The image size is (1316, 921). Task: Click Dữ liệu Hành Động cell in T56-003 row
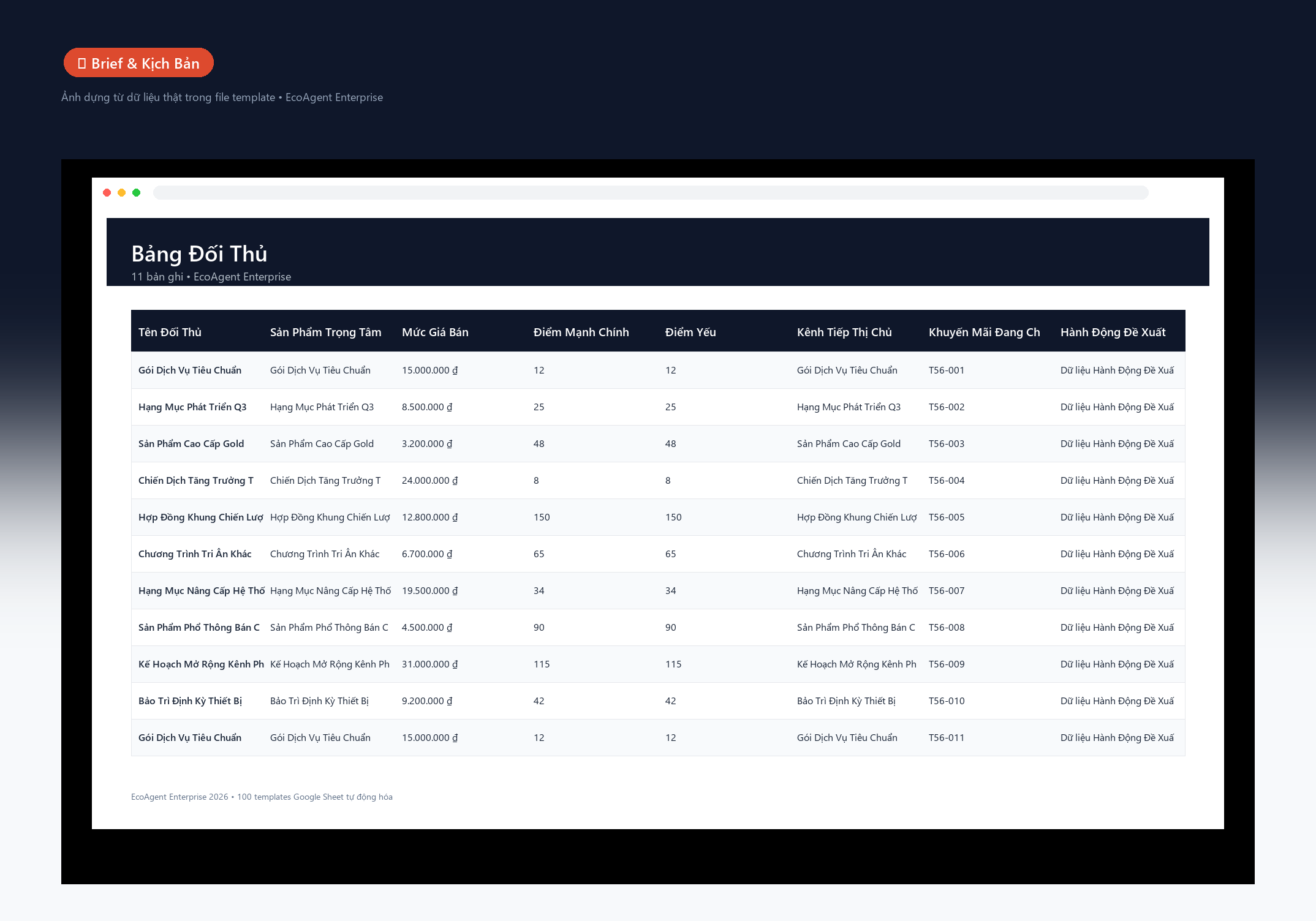pyautogui.click(x=1117, y=444)
